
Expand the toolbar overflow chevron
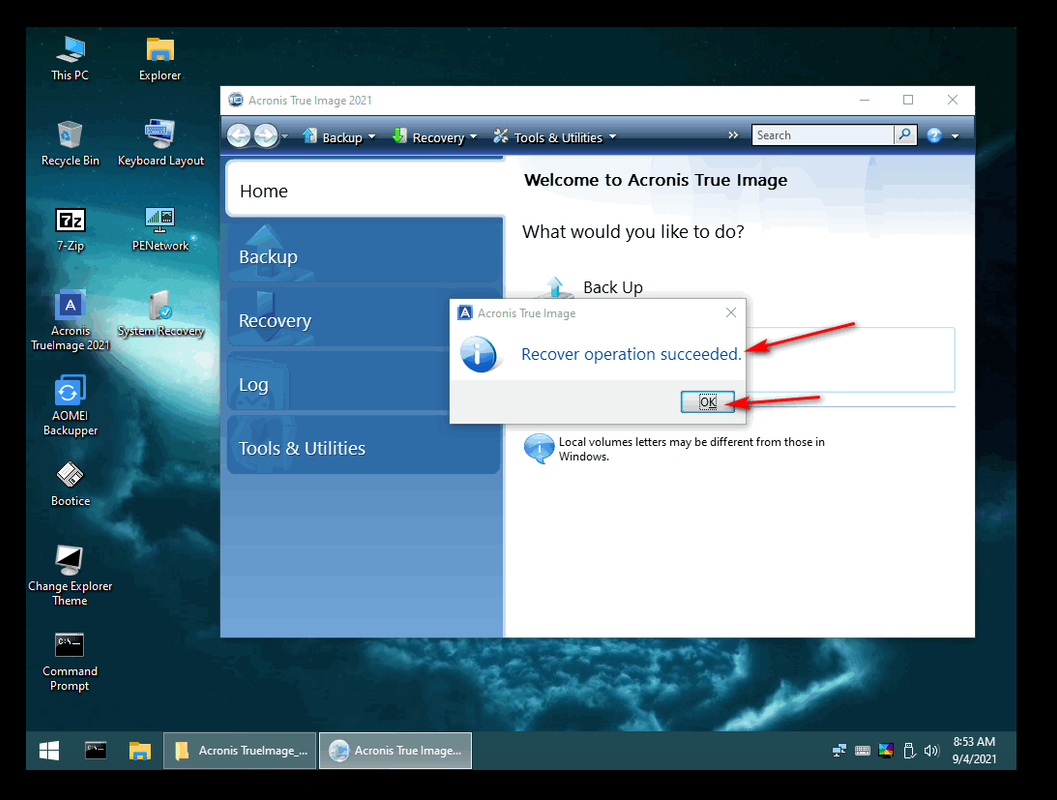pos(733,135)
